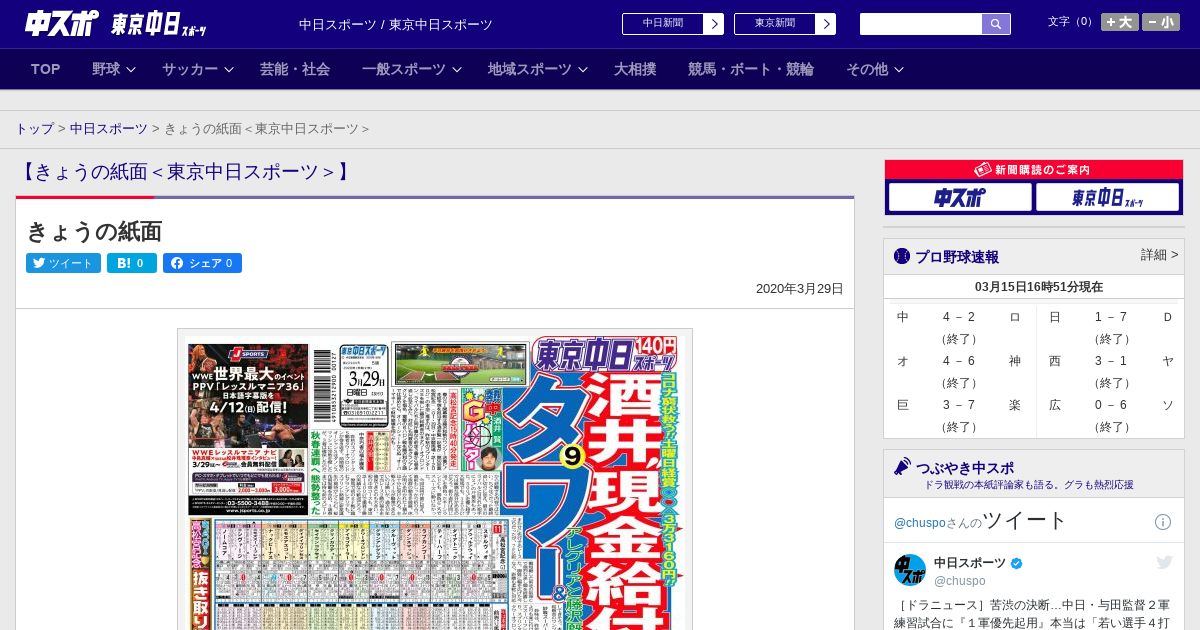Click the トップ breadcrumb link

click(x=35, y=129)
